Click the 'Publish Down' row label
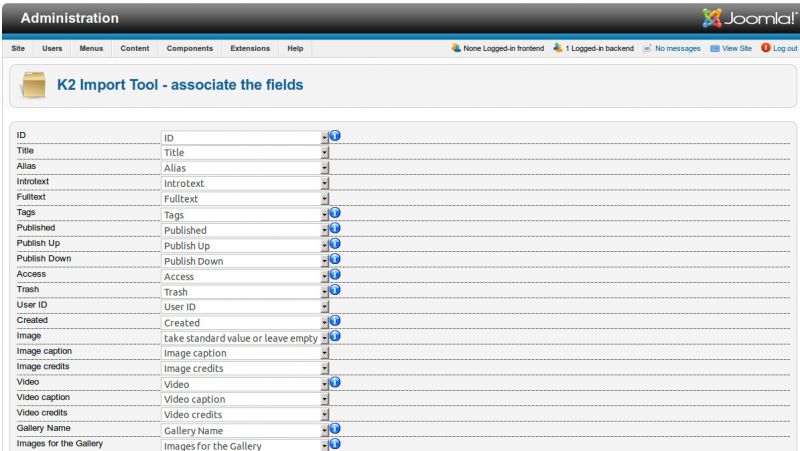 click(44, 259)
